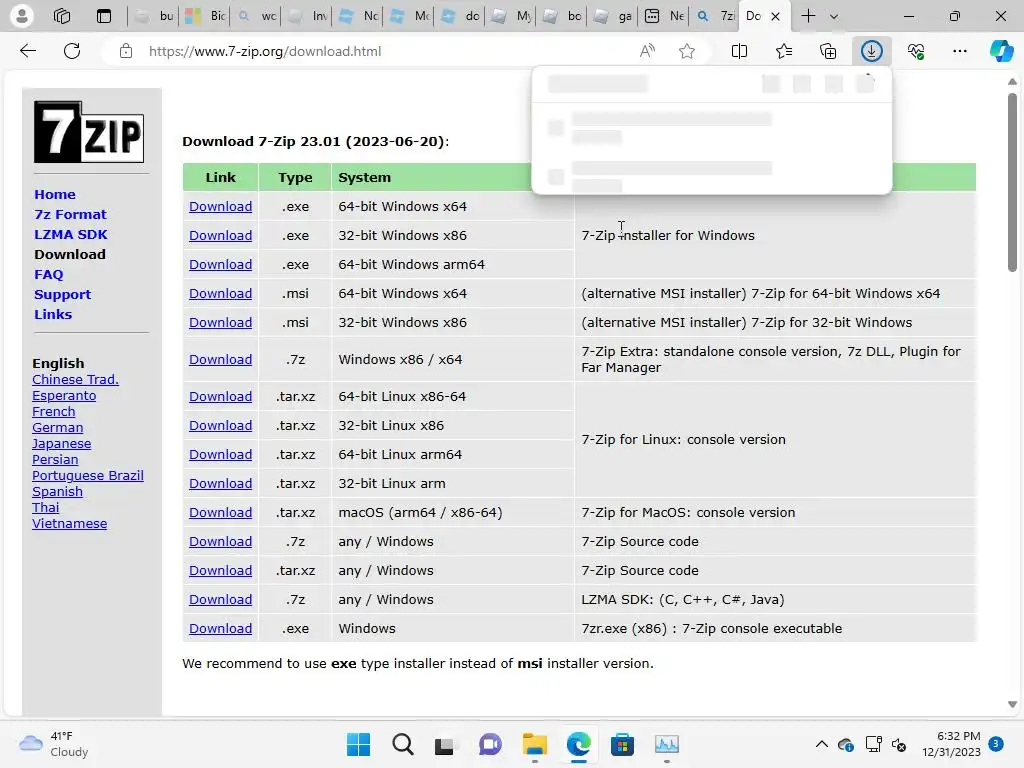
Task: Download the 32-bit Windows x86 .exe
Action: point(220,235)
